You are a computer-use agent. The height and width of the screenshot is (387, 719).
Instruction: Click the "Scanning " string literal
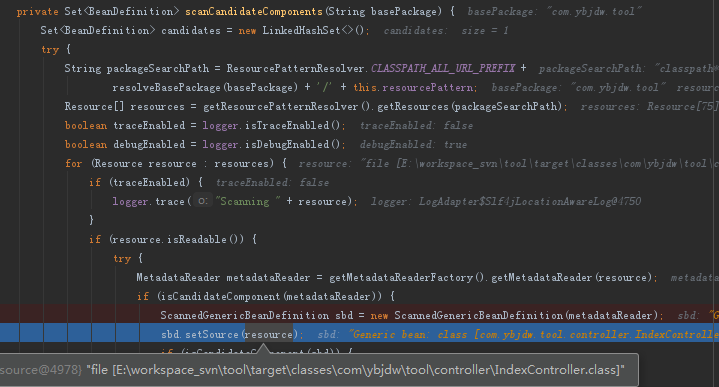coord(248,202)
